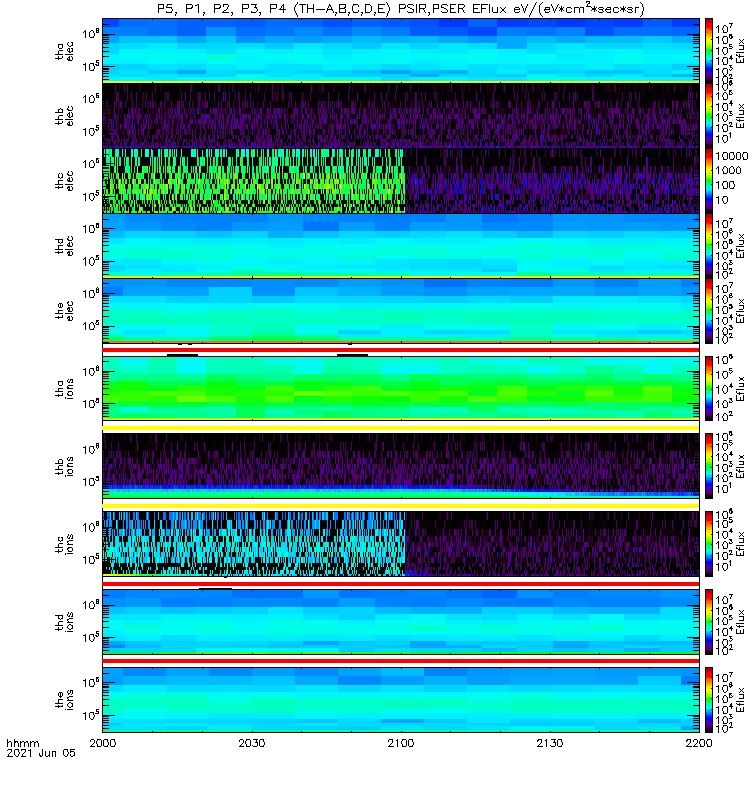The width and height of the screenshot is (750, 800).
Task: Click inside the thd ions spectrogram panel
Action: tap(401, 622)
